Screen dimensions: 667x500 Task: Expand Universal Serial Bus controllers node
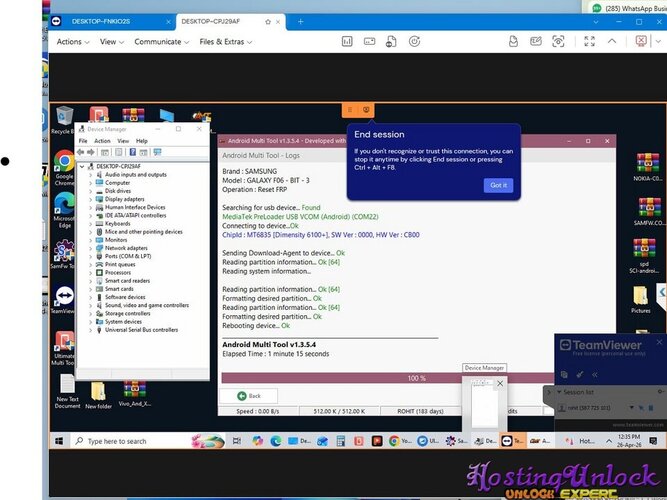pyautogui.click(x=91, y=330)
